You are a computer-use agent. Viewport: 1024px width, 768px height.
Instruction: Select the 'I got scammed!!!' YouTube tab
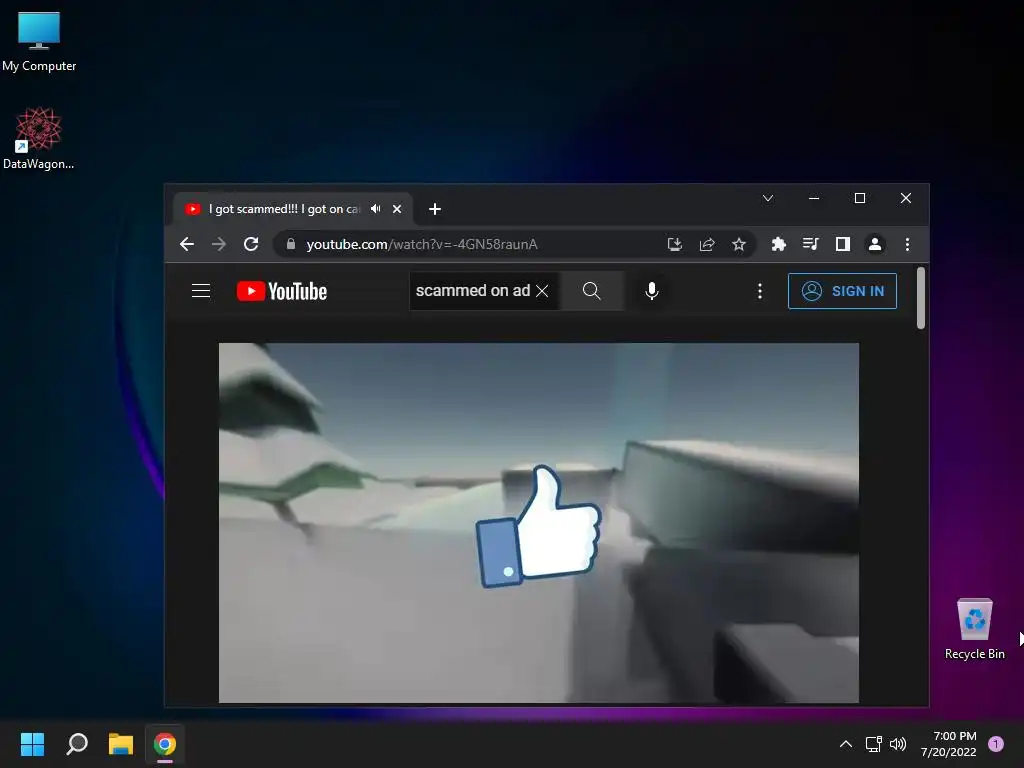point(293,209)
